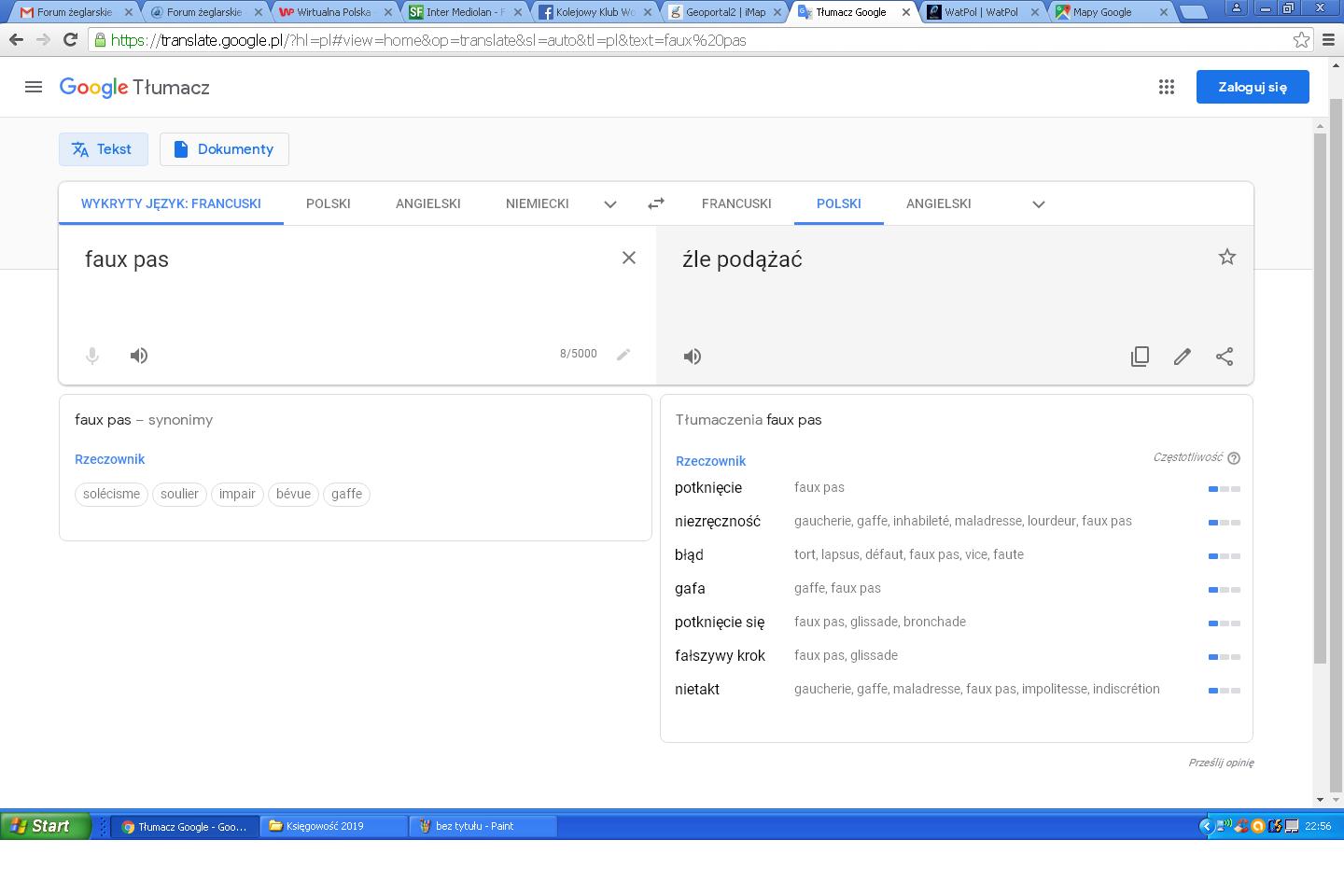
Task: Go back in browser
Action: point(16,40)
